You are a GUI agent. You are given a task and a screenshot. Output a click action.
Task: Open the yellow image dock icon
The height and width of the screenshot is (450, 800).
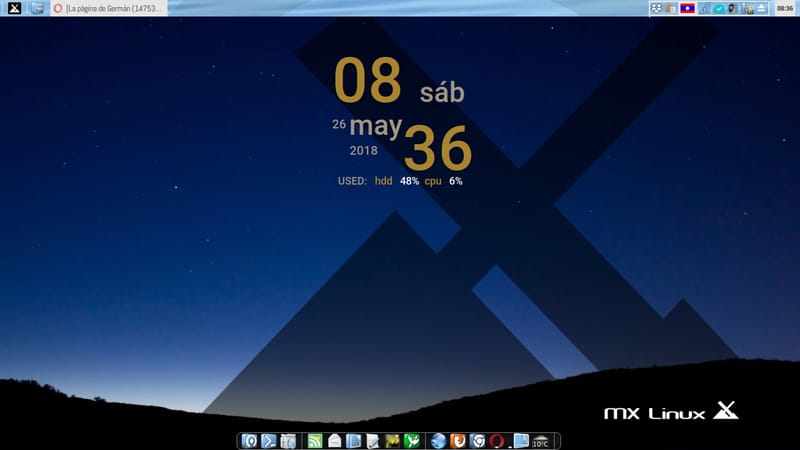[392, 441]
